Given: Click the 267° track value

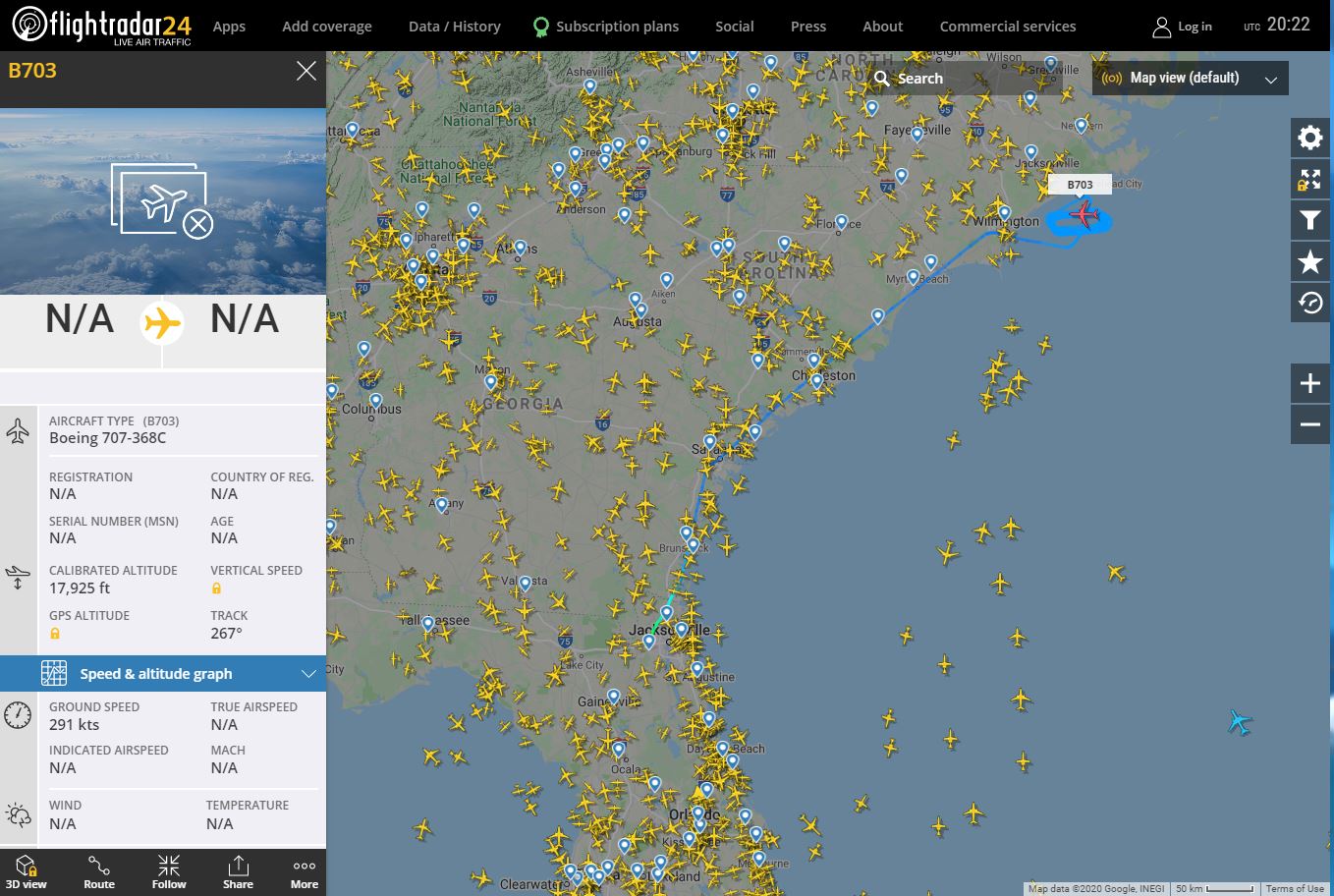Looking at the screenshot, I should pyautogui.click(x=226, y=633).
